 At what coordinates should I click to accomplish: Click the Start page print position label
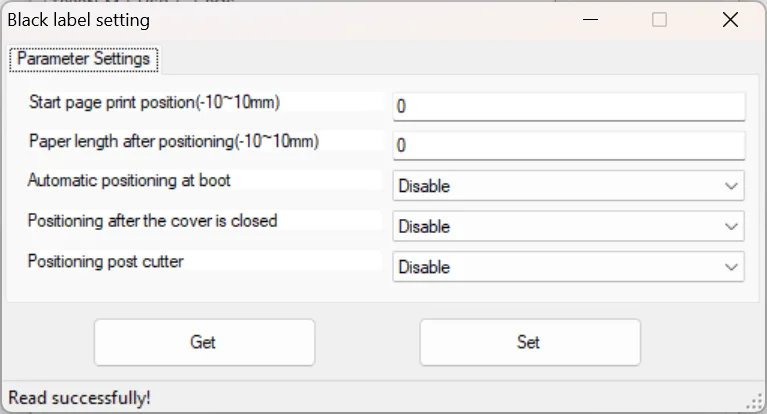pyautogui.click(x=154, y=102)
